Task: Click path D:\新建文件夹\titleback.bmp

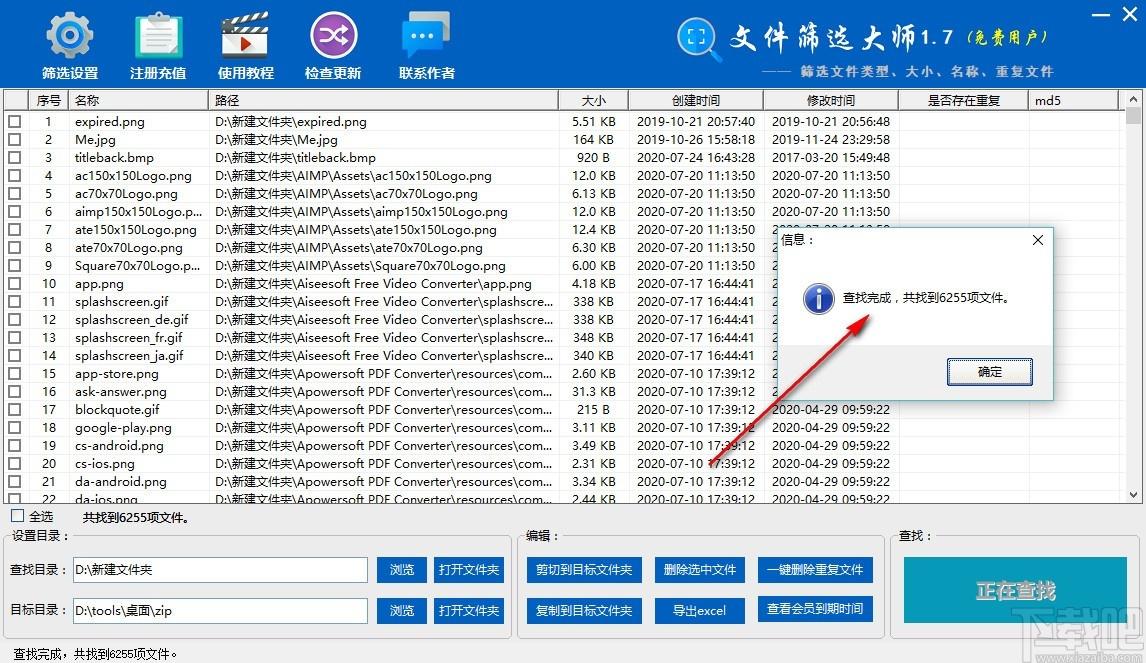Action: tap(295, 157)
